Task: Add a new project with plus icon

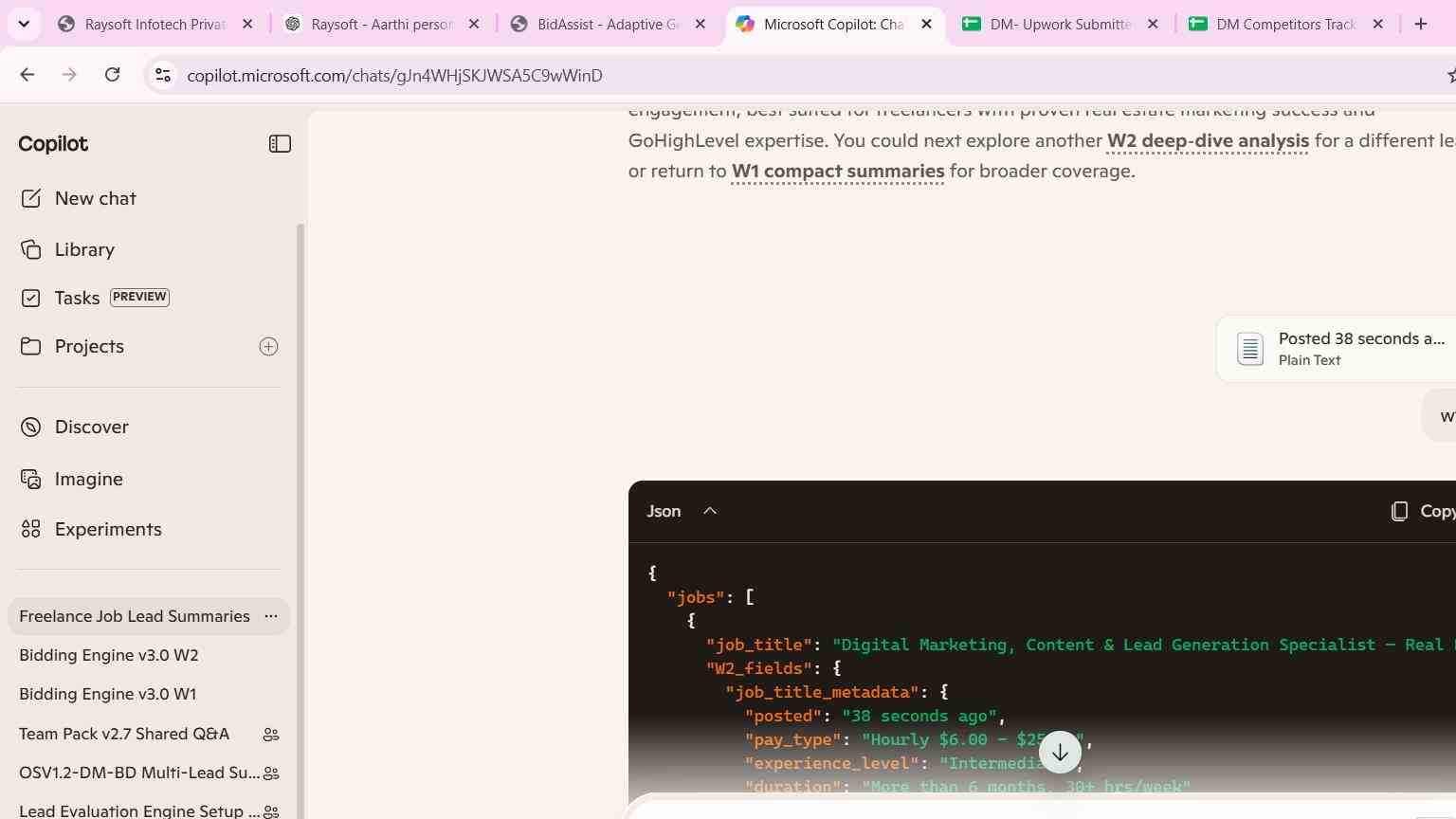Action: (269, 347)
